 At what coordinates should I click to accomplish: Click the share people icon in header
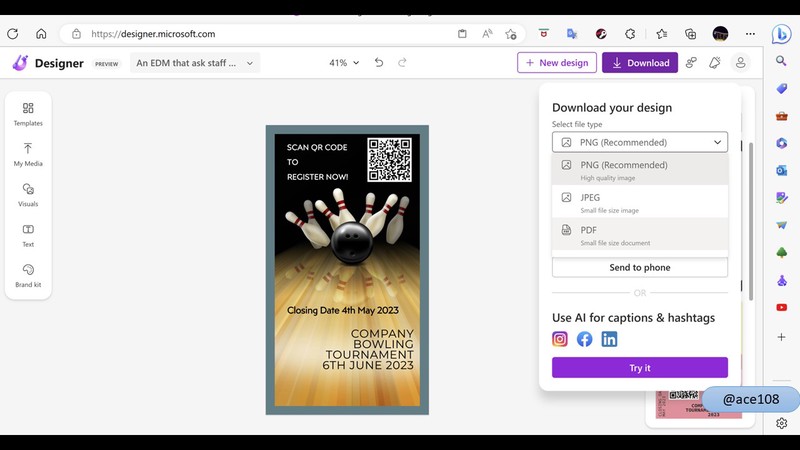click(691, 62)
